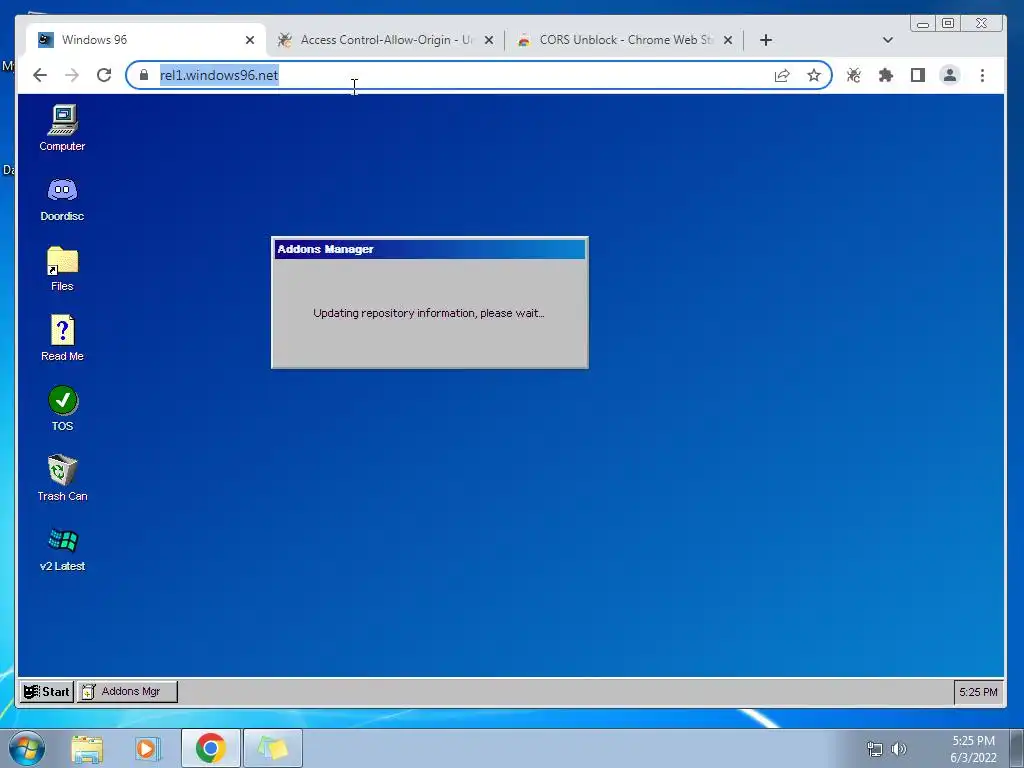Switch to CORS Unblock Chrome Web Store tab
Viewport: 1024px width, 768px height.
[x=625, y=40]
